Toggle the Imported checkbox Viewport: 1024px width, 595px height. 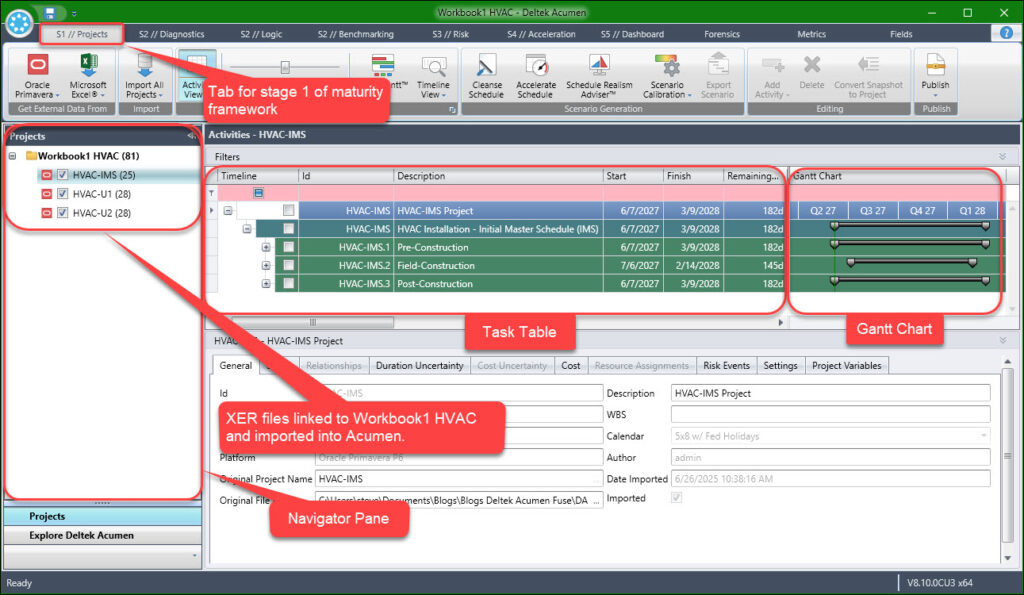pyautogui.click(x=677, y=498)
